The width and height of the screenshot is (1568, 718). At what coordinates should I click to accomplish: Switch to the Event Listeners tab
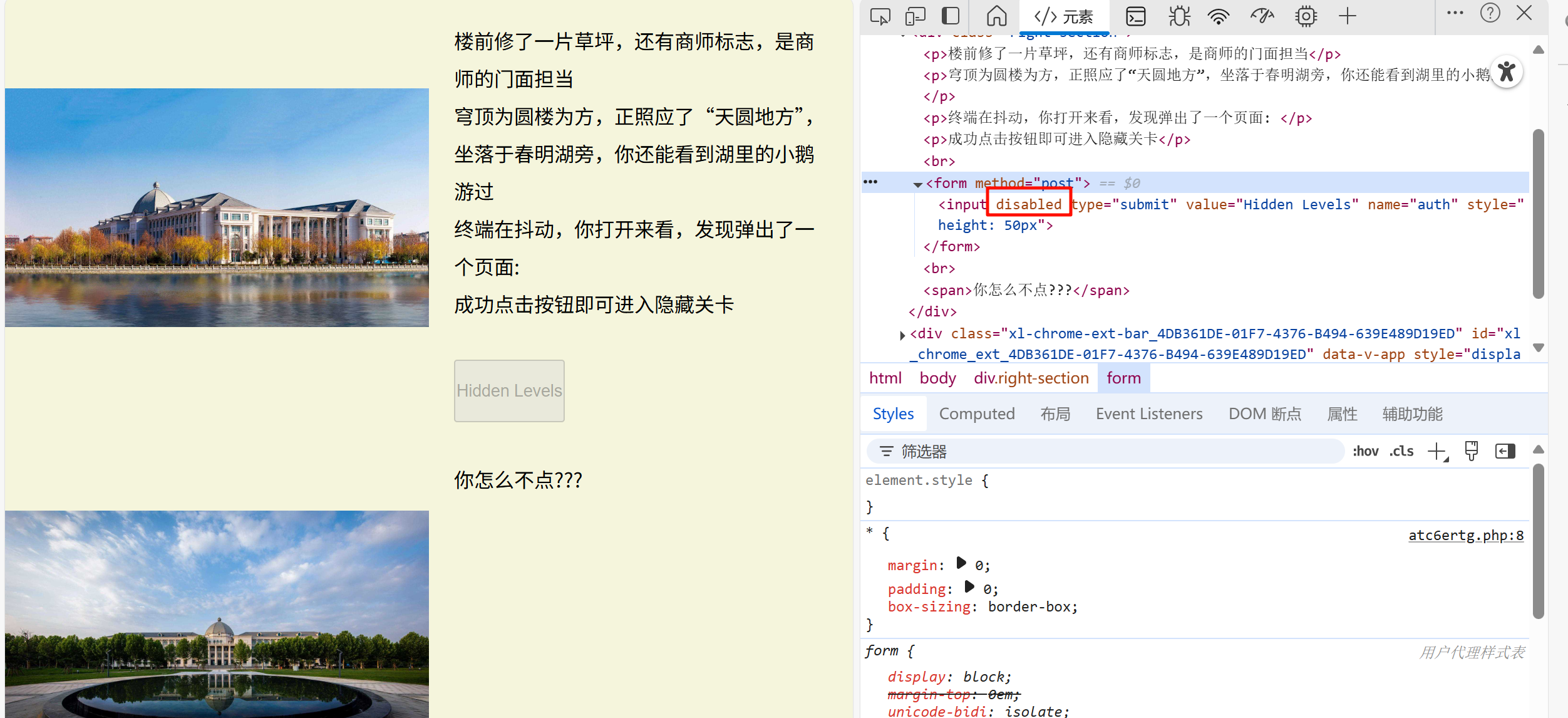tap(1148, 414)
